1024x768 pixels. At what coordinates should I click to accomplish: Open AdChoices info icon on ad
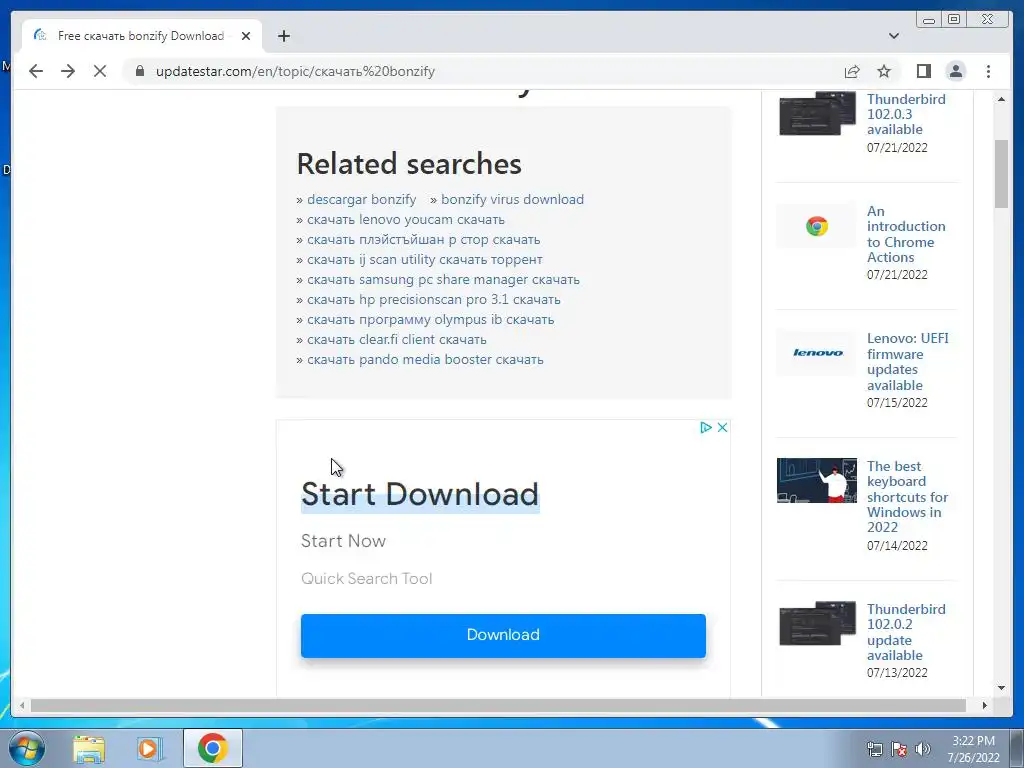tap(705, 427)
